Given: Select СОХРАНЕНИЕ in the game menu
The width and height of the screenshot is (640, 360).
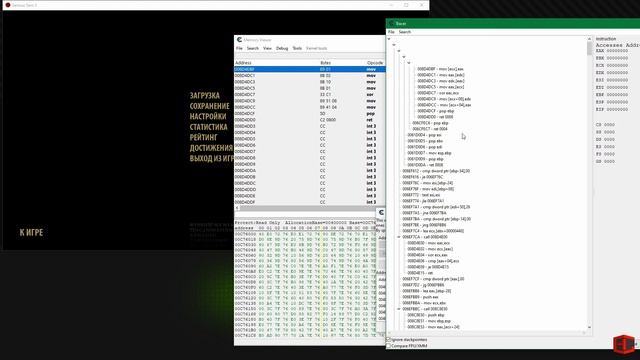Looking at the screenshot, I should tap(209, 106).
